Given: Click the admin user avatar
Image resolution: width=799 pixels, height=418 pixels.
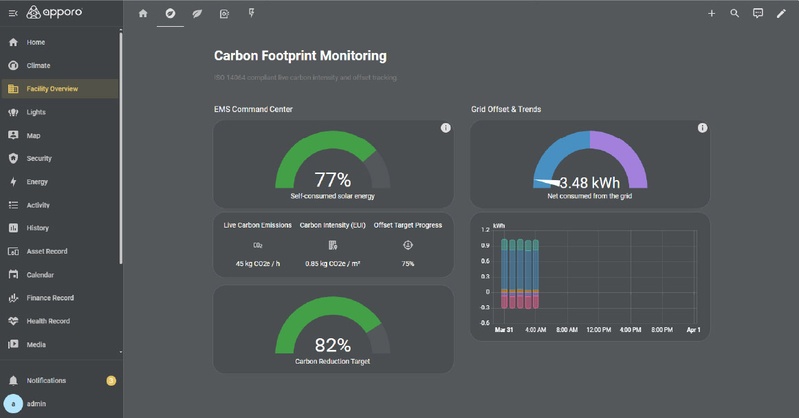Looking at the screenshot, I should (13, 404).
